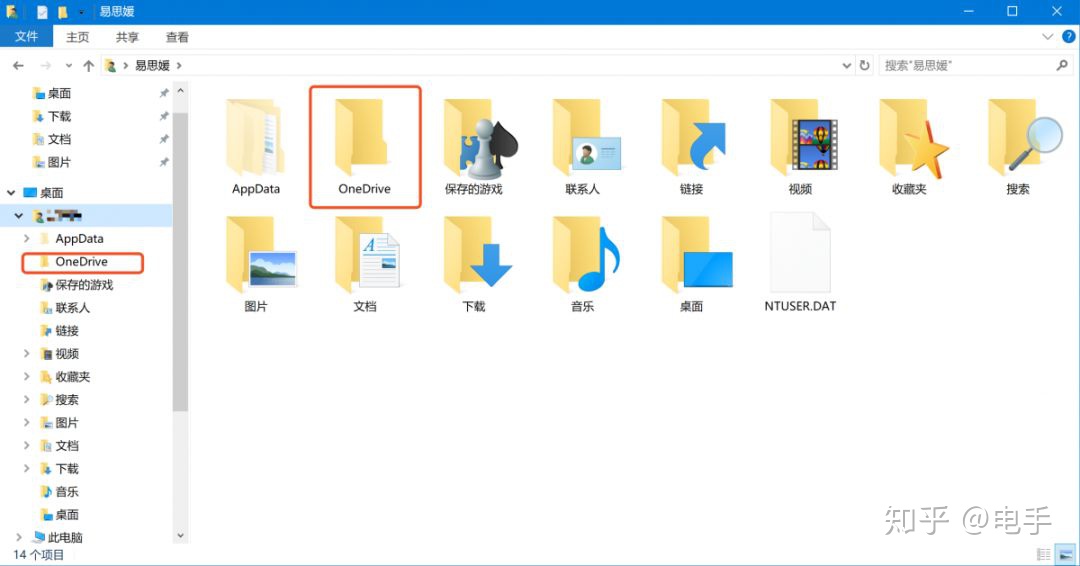Go forward with the forward arrow
This screenshot has height=566, width=1080.
[x=45, y=65]
